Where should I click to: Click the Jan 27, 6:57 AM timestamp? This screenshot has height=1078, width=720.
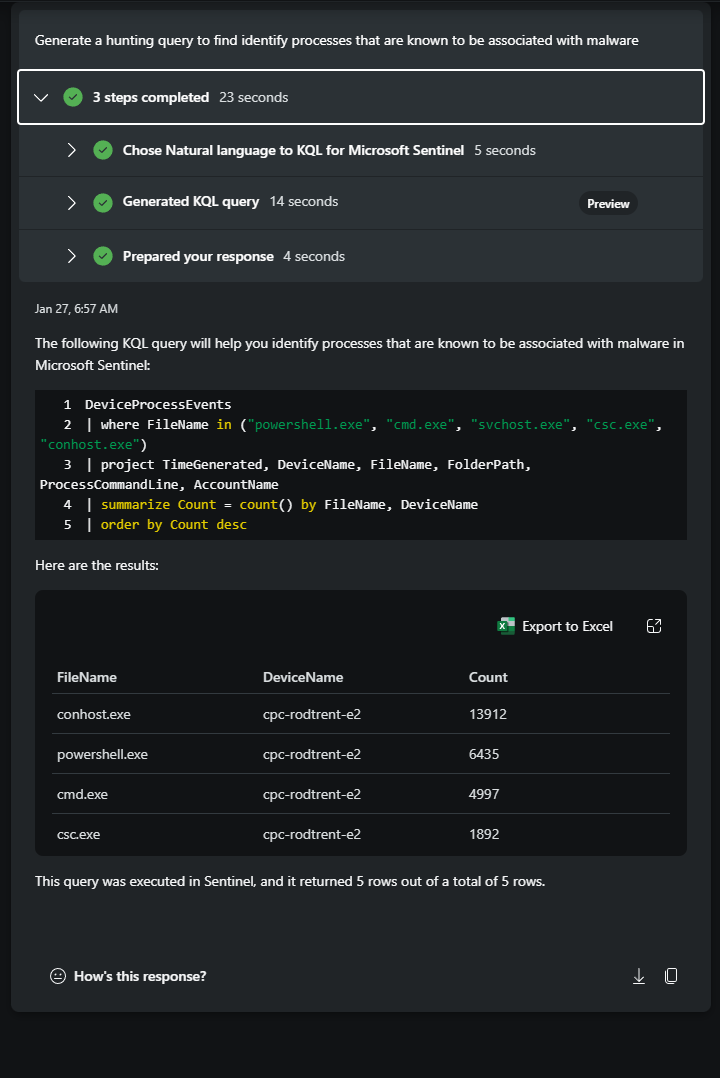76,309
